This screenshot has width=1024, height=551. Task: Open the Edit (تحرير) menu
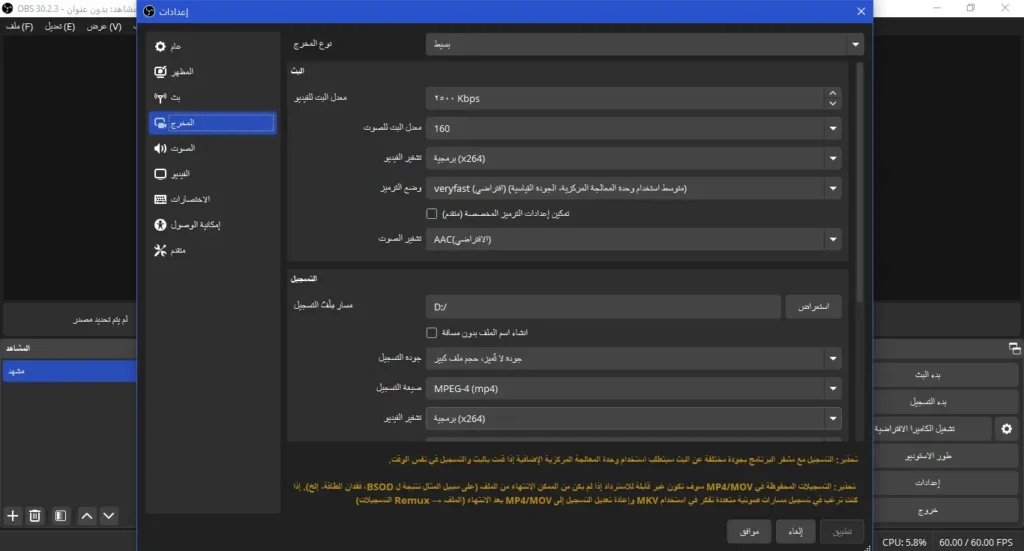60,27
